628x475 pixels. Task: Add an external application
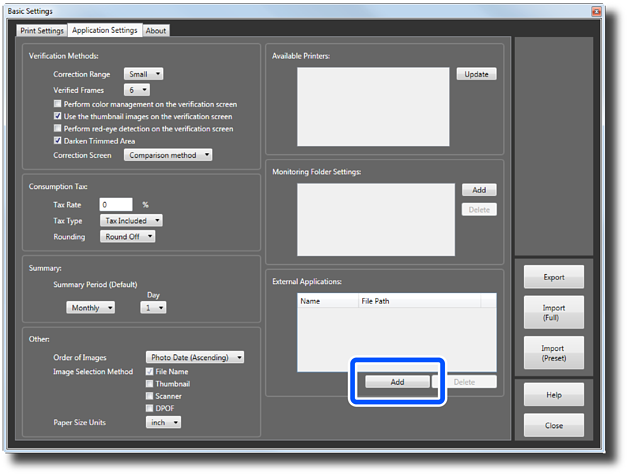point(397,382)
